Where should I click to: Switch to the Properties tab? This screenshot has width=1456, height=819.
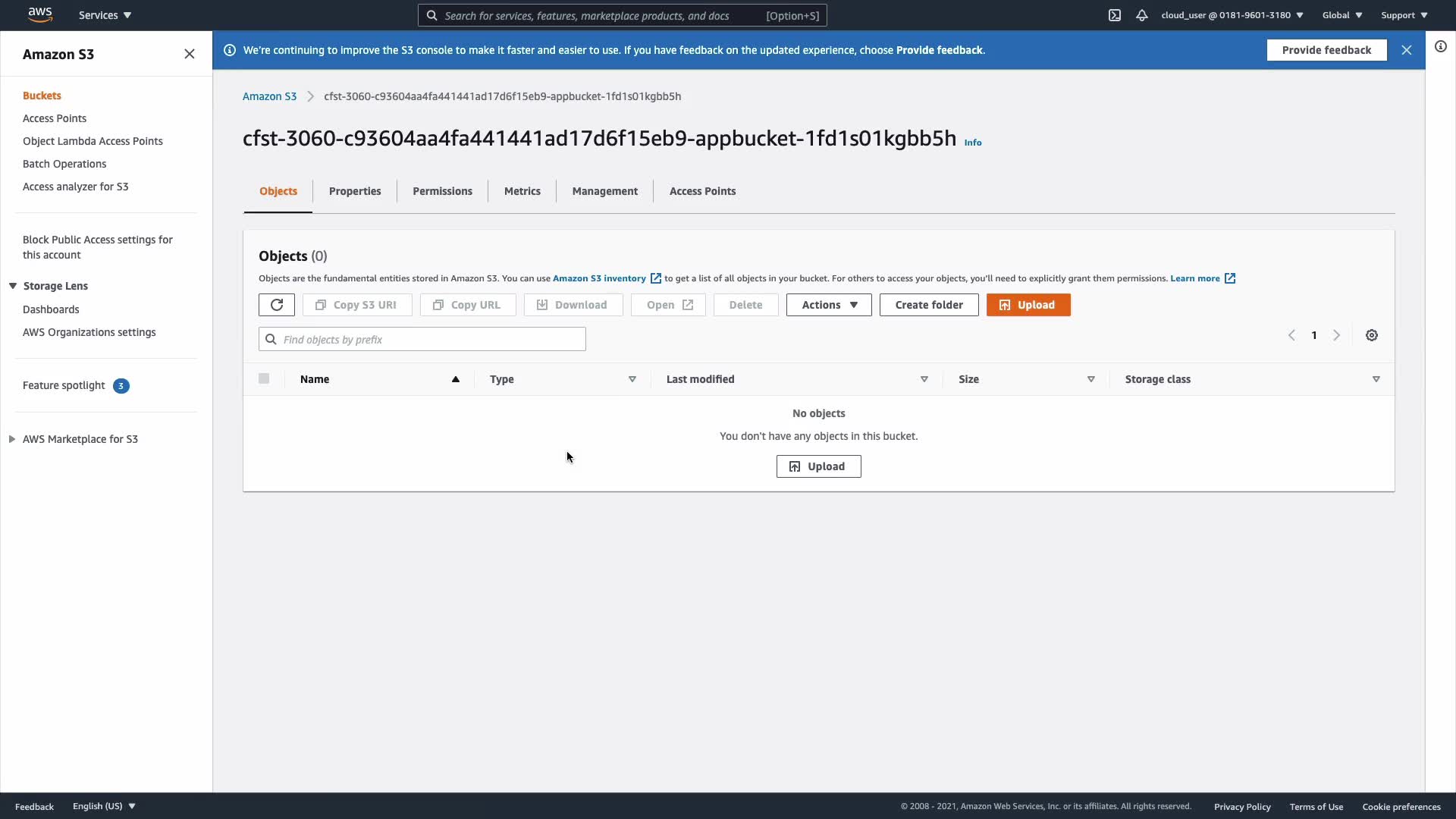coord(354,191)
